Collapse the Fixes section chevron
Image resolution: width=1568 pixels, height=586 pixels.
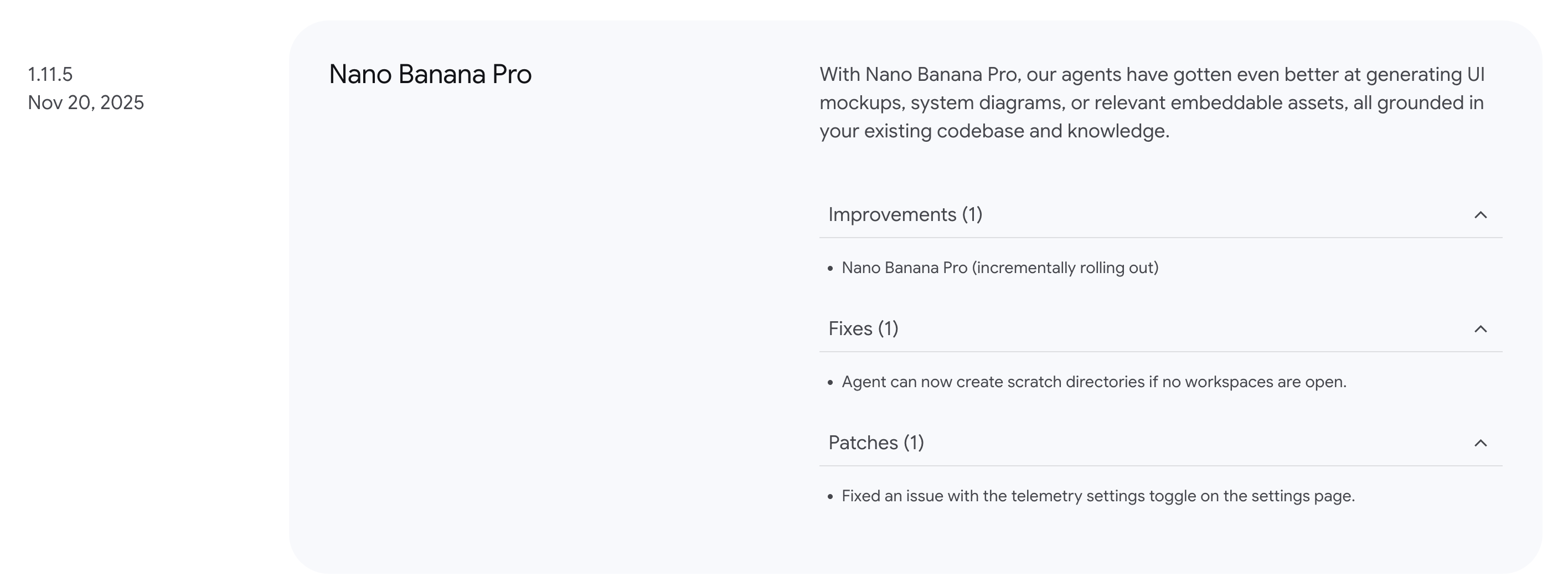pyautogui.click(x=1481, y=329)
